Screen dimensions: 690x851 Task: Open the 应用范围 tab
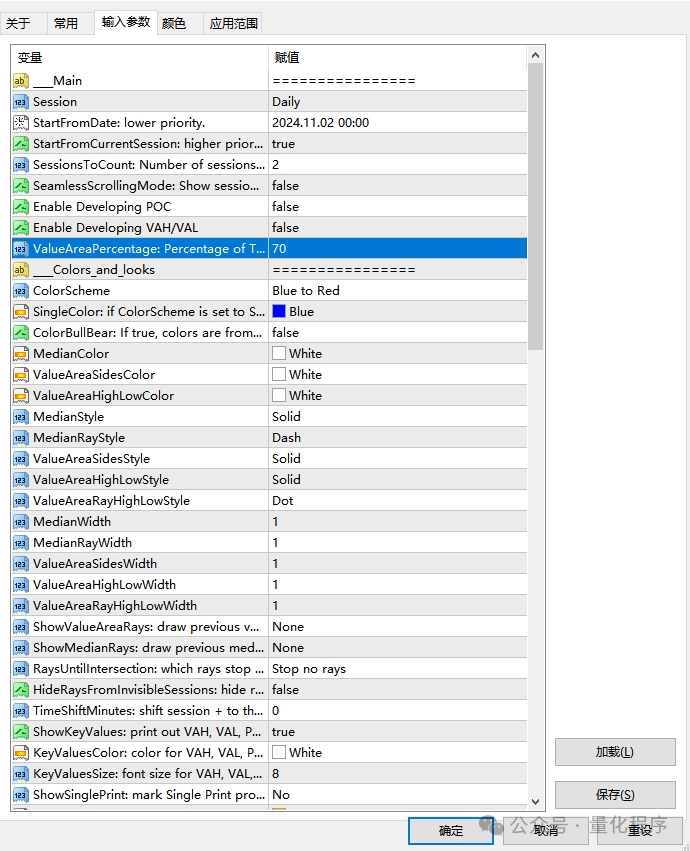233,23
